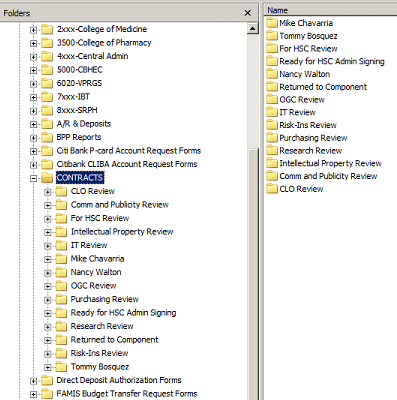Click the OGC Review tree folder icon
The height and width of the screenshot is (400, 397).
tap(61, 286)
